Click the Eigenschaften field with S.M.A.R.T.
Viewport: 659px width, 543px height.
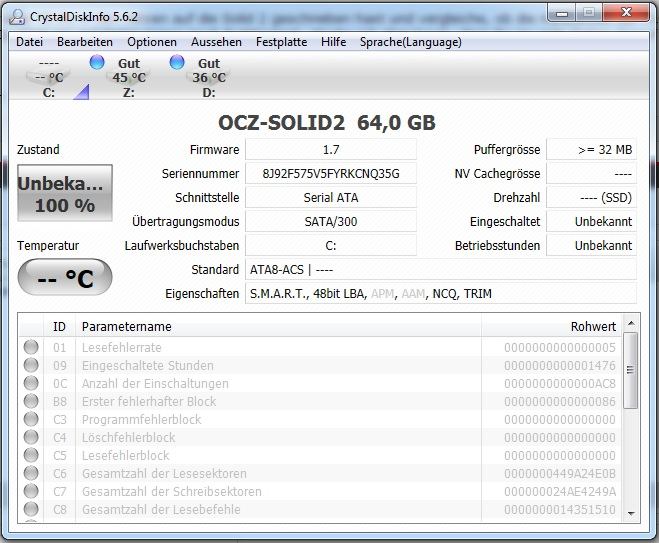pos(441,293)
